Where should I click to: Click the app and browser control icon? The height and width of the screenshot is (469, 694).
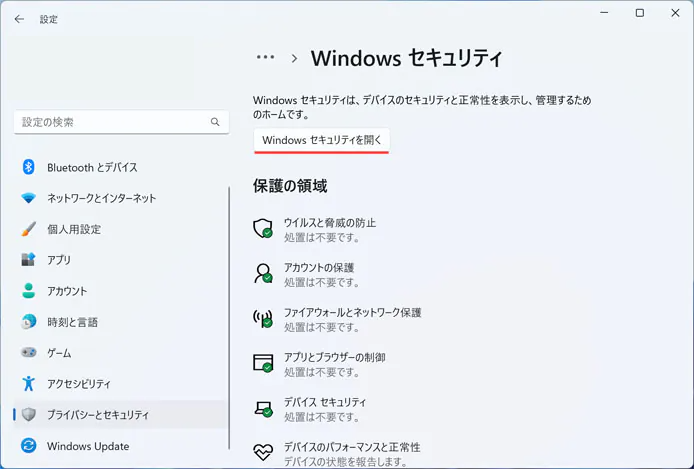point(263,363)
